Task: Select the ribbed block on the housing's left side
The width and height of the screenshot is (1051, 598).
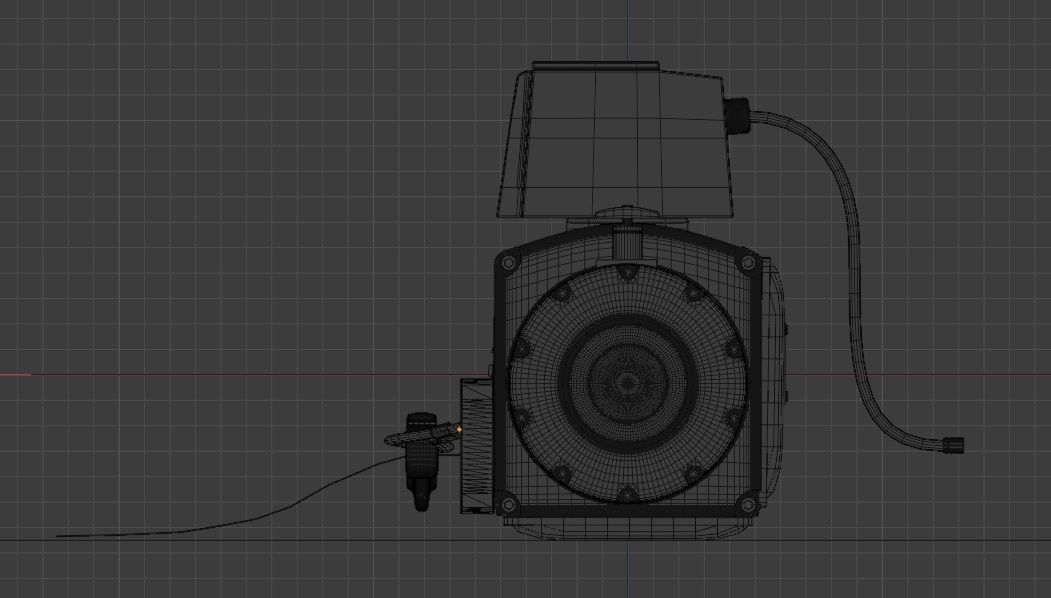Action: coord(477,446)
